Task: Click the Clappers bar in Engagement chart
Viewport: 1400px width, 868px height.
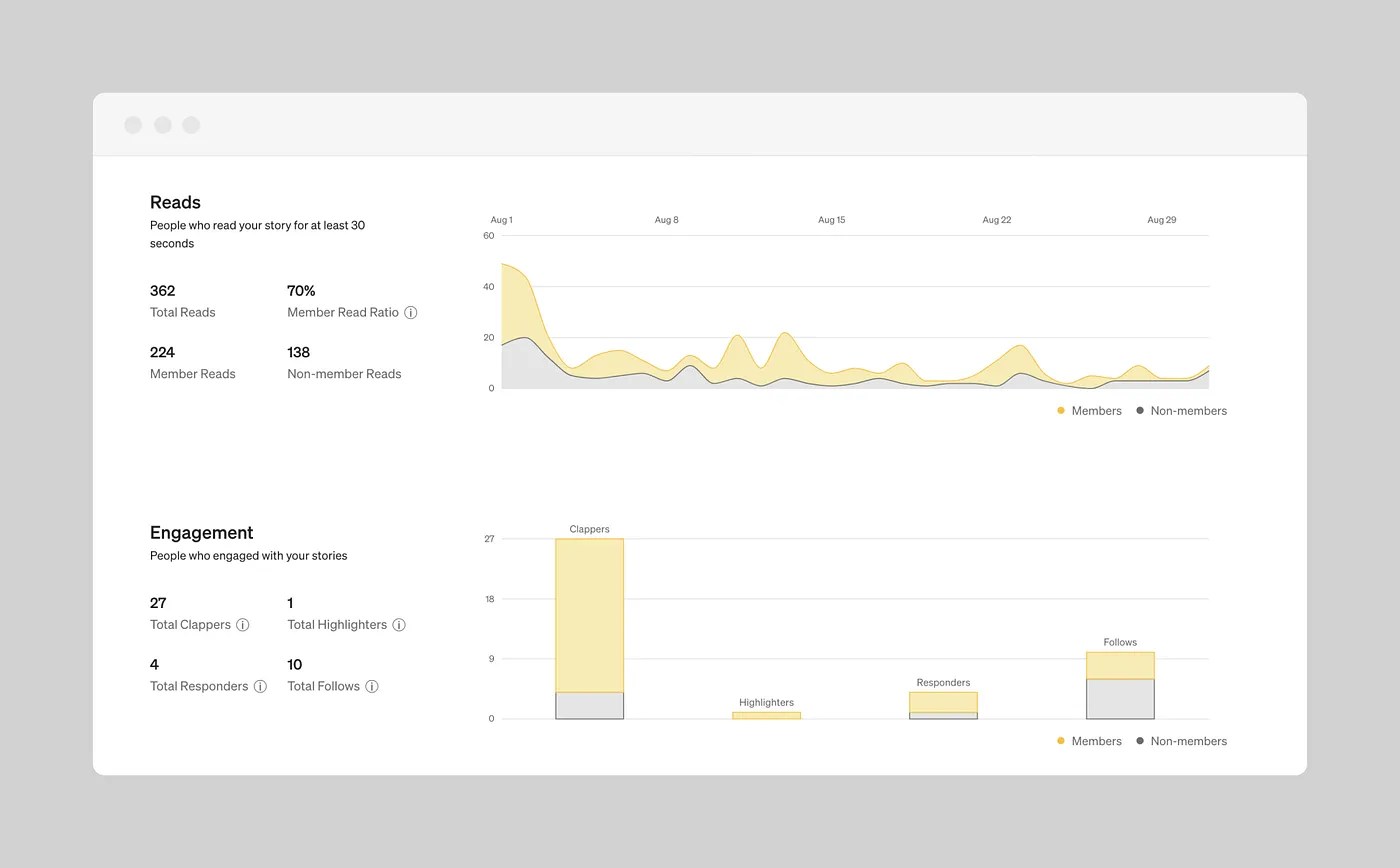Action: coord(590,629)
